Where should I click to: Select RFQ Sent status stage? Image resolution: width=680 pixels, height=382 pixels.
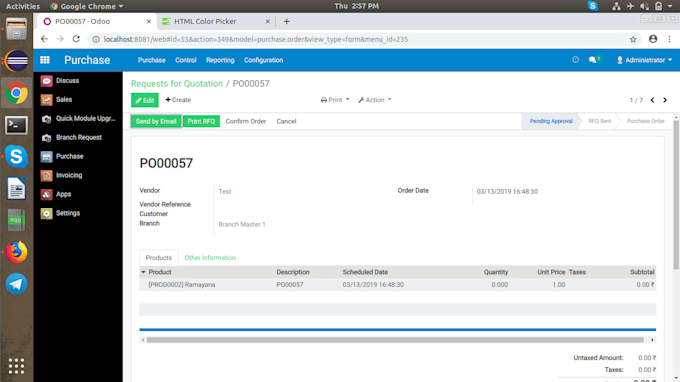(x=599, y=121)
